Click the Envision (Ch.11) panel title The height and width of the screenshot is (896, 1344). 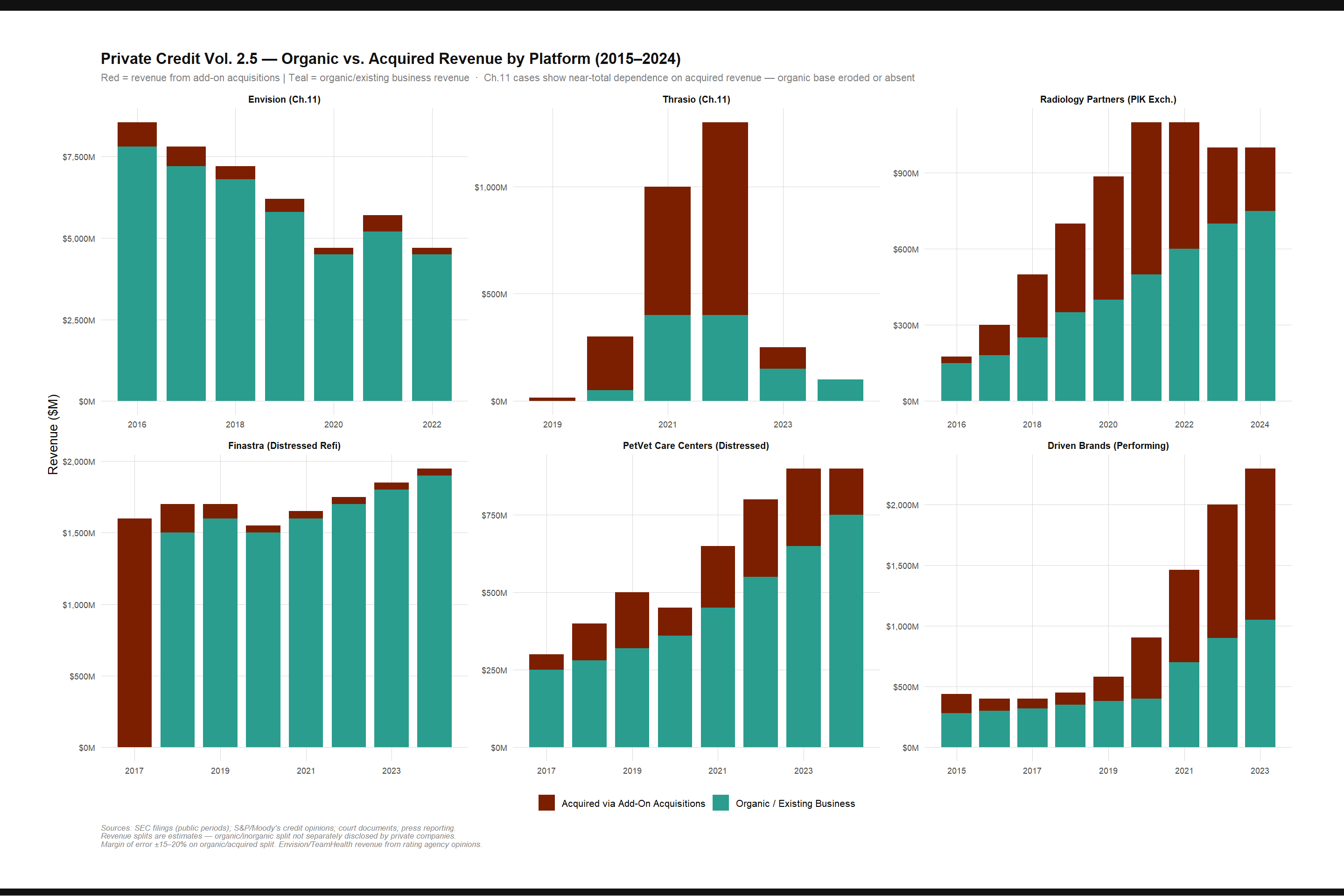tap(284, 99)
